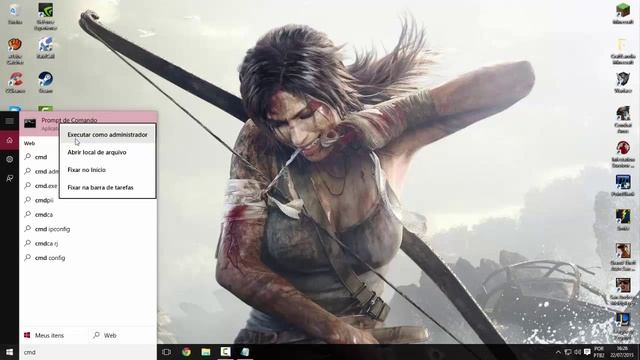
Task: Open settings gear in search sidebar
Action: pos(9,159)
